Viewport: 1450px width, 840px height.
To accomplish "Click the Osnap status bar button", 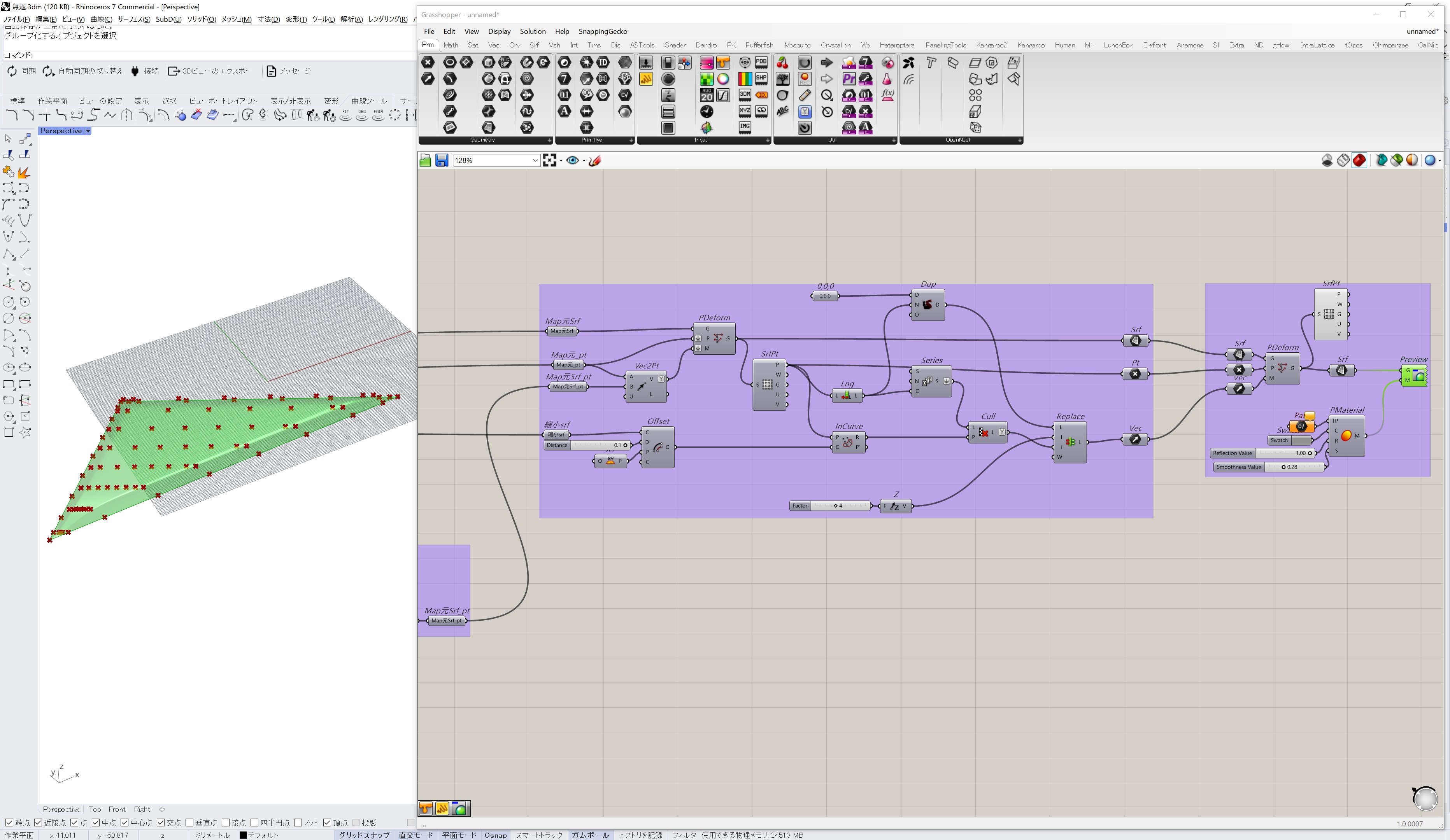I will [495, 835].
